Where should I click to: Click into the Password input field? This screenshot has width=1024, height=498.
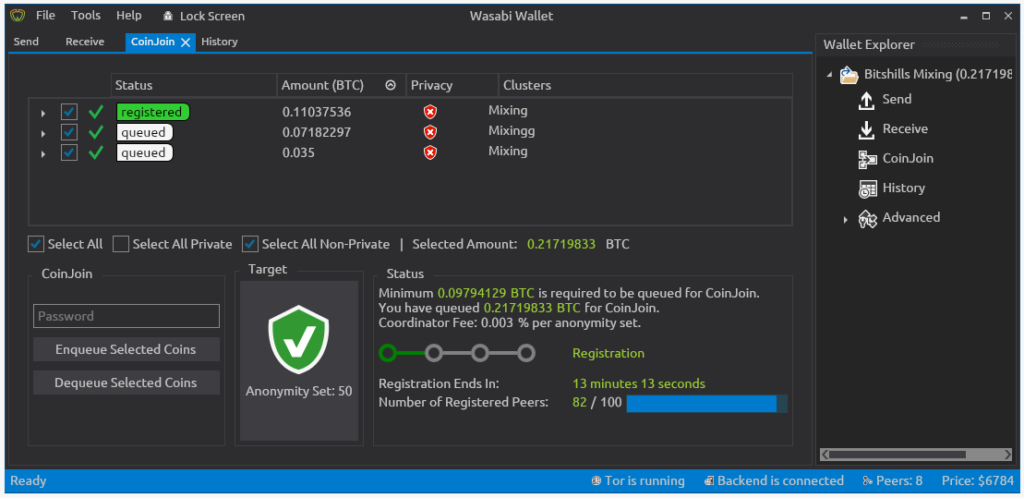coord(125,316)
